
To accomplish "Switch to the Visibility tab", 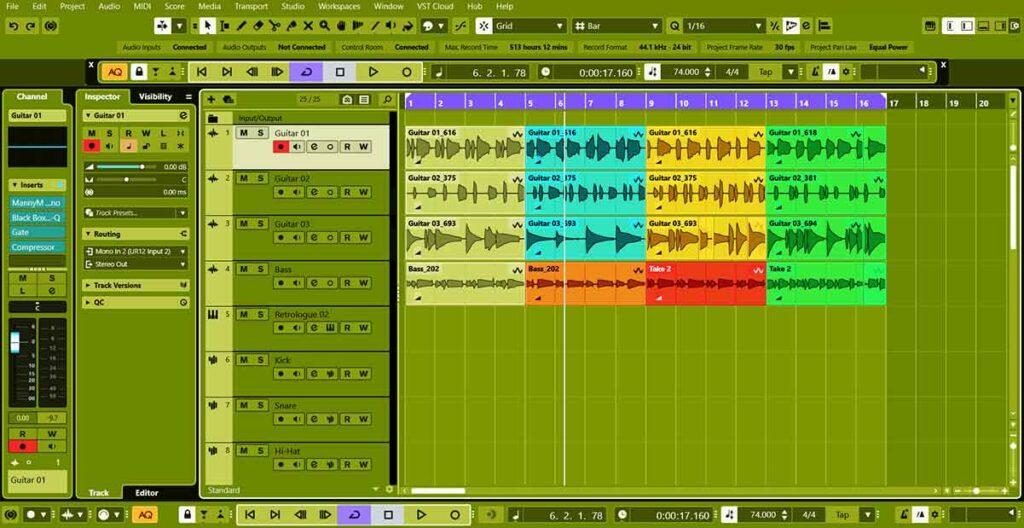I will tap(155, 97).
